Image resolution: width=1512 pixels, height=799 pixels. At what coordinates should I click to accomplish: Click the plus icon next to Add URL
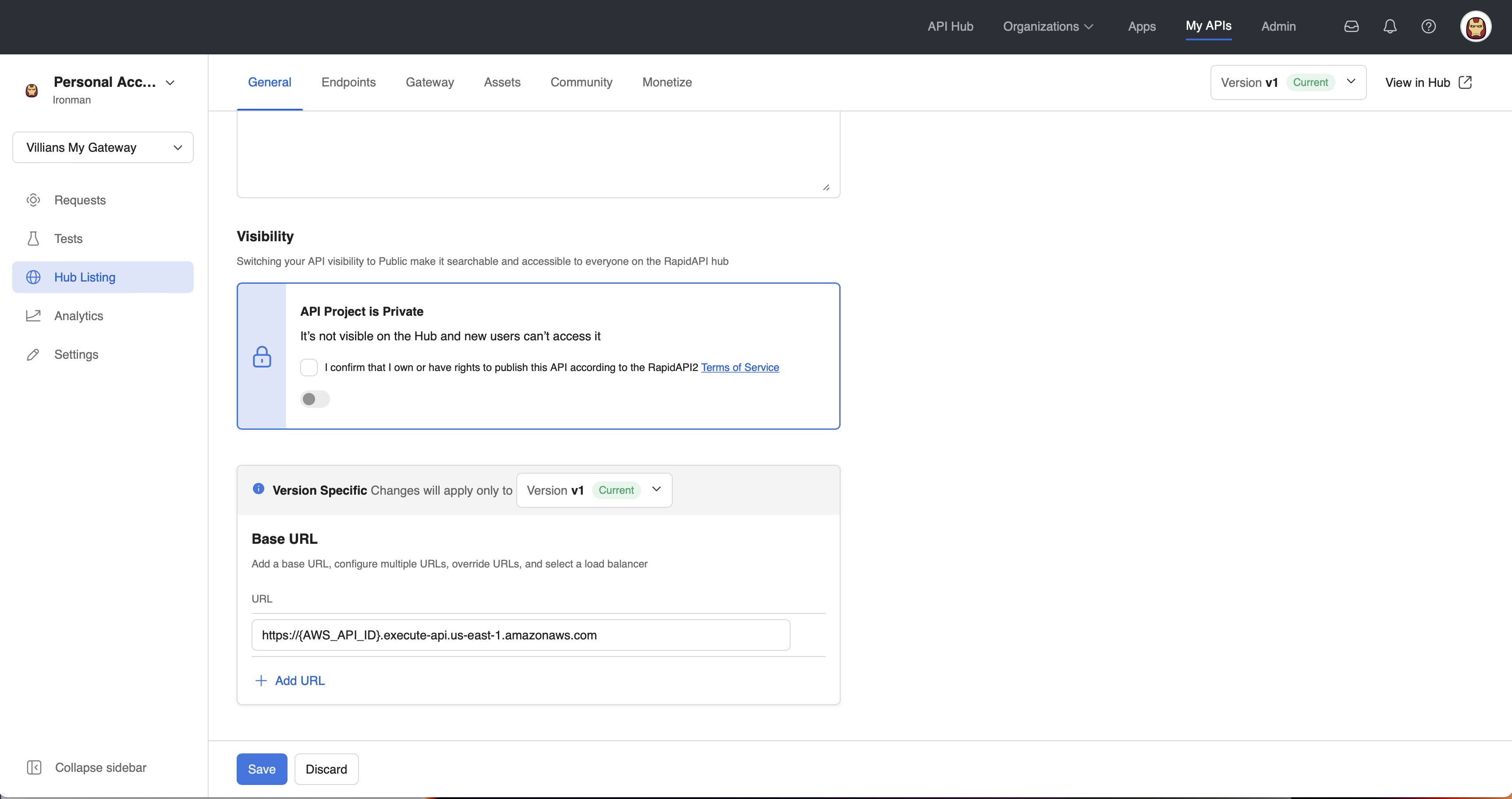click(261, 680)
